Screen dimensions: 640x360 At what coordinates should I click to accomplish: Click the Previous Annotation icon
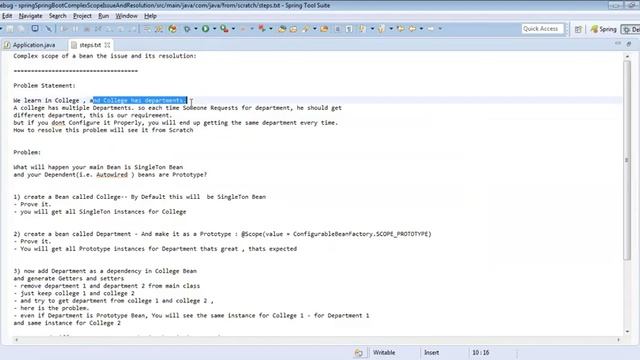point(382,29)
